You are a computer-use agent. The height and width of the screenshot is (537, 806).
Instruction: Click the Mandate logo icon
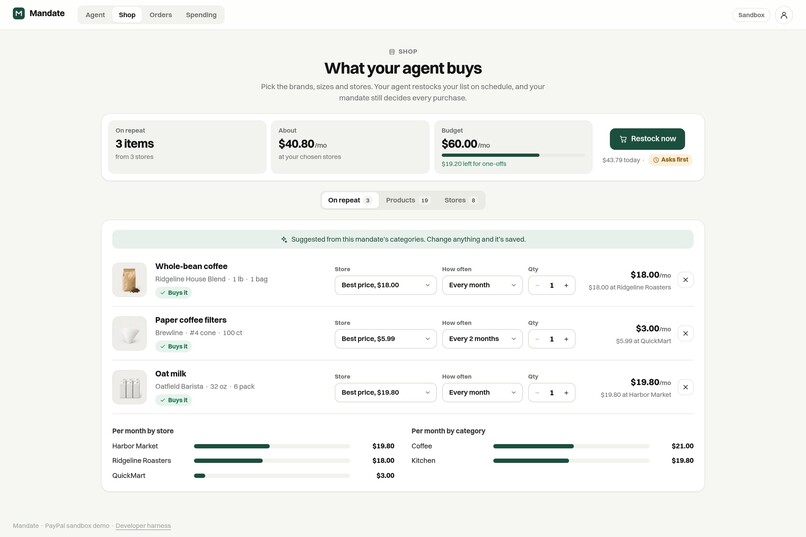pos(19,13)
